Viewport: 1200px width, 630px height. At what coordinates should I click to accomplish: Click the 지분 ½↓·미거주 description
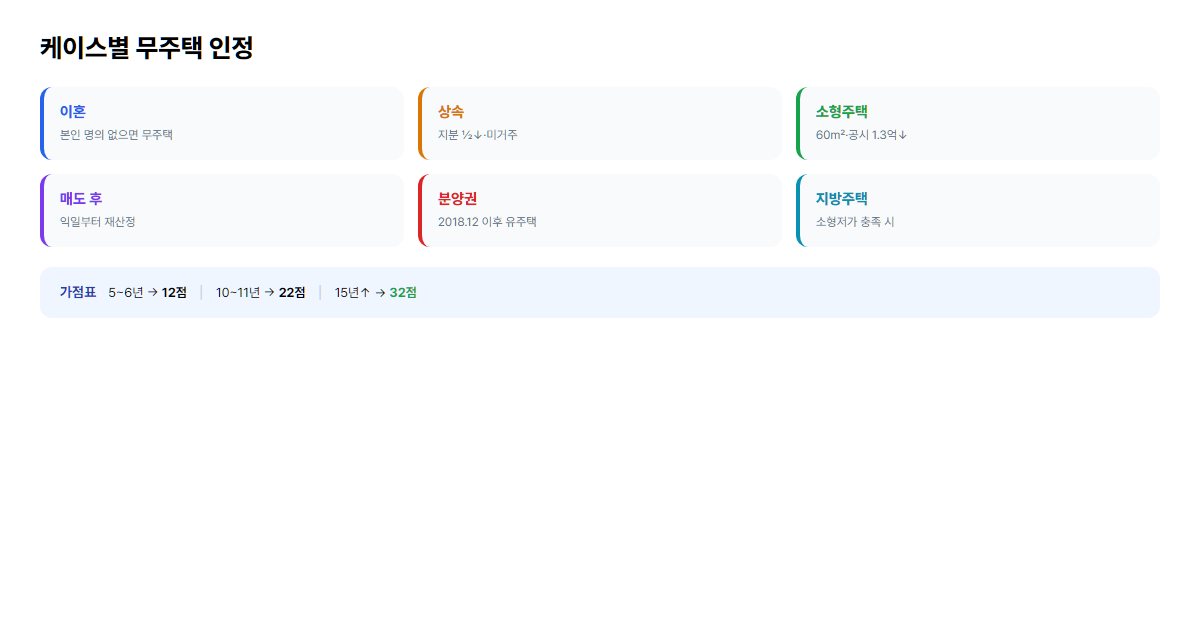click(478, 134)
